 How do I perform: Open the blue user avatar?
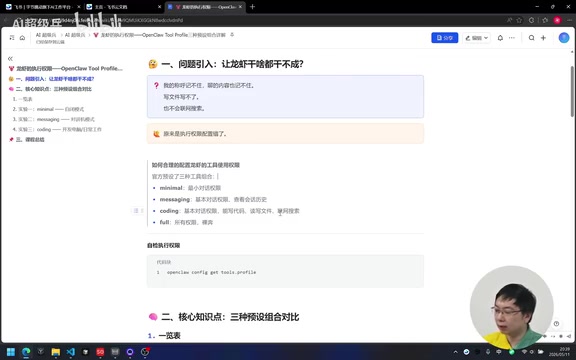click(564, 37)
